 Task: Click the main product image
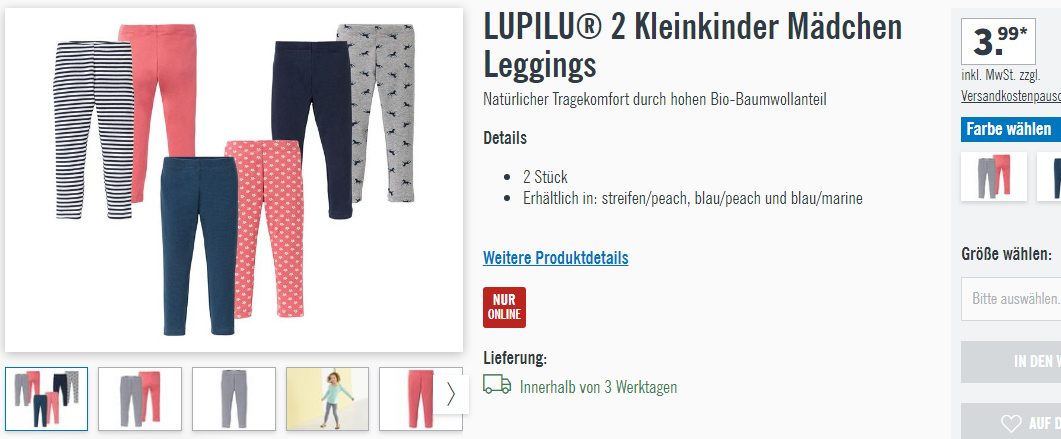234,180
